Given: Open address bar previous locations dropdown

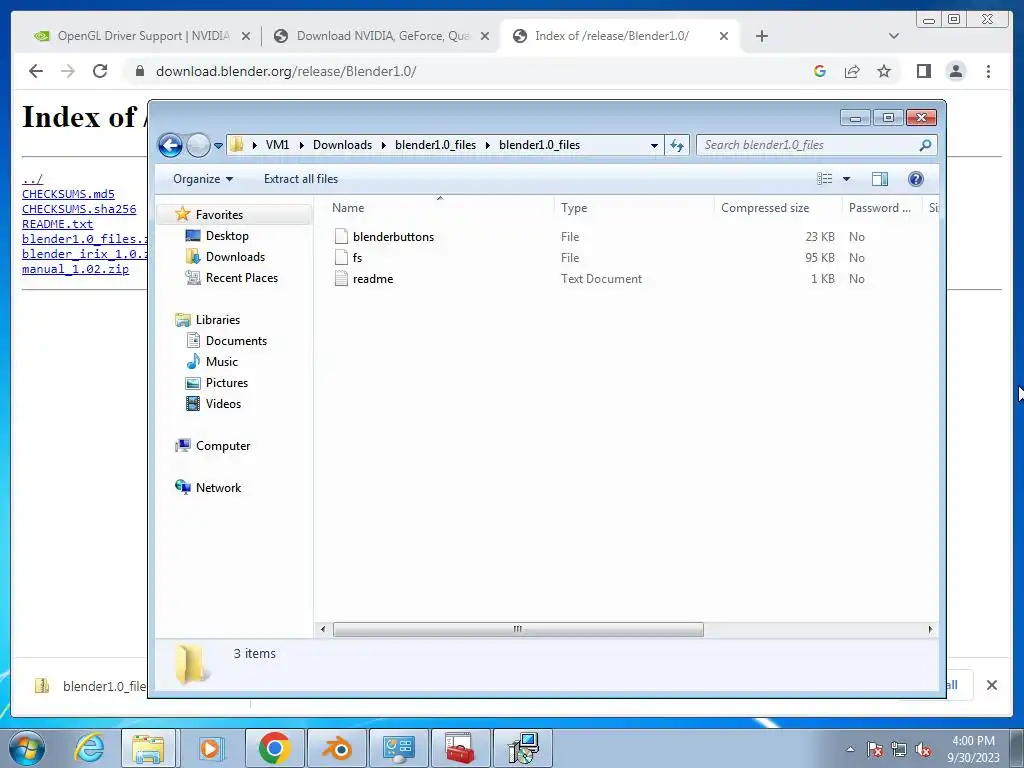Looking at the screenshot, I should pos(654,146).
